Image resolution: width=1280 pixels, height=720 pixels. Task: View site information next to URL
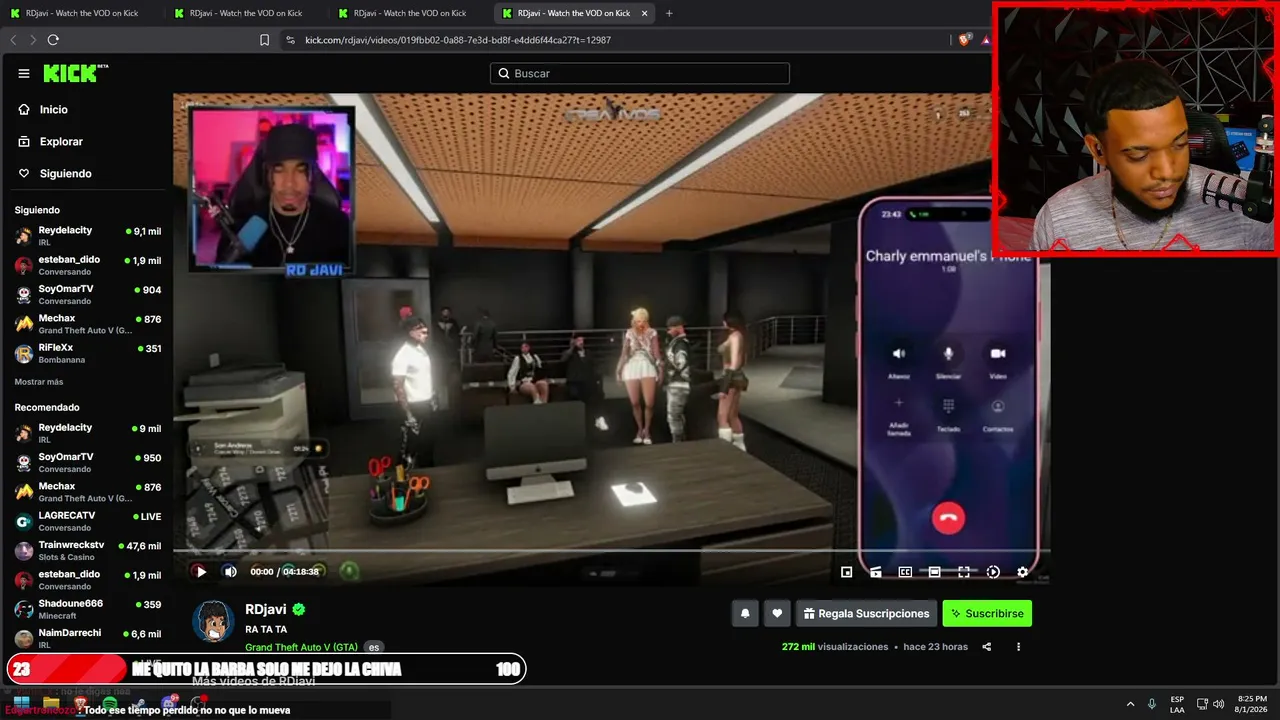pos(290,40)
